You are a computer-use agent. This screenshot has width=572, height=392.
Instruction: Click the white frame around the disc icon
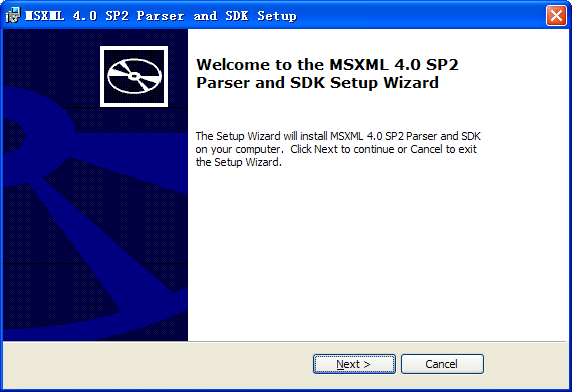134,48
